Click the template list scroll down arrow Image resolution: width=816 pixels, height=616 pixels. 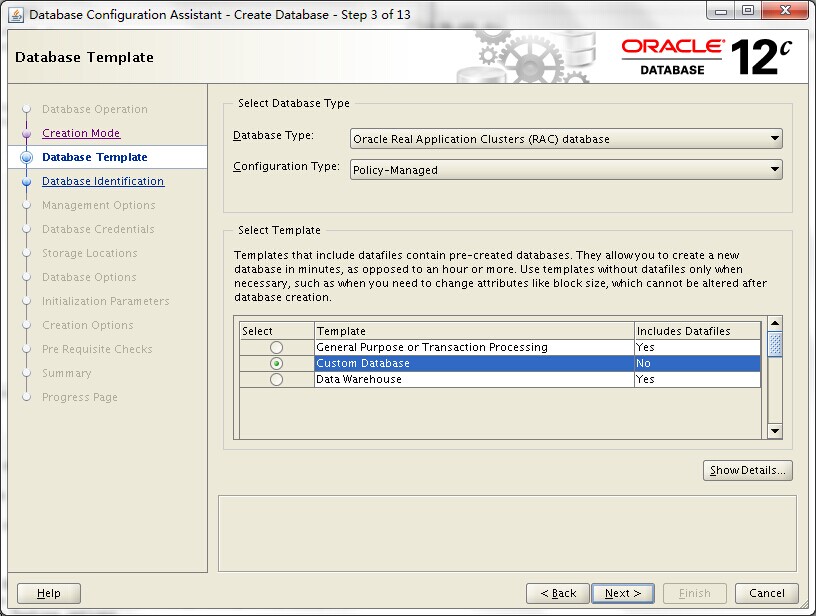point(775,431)
